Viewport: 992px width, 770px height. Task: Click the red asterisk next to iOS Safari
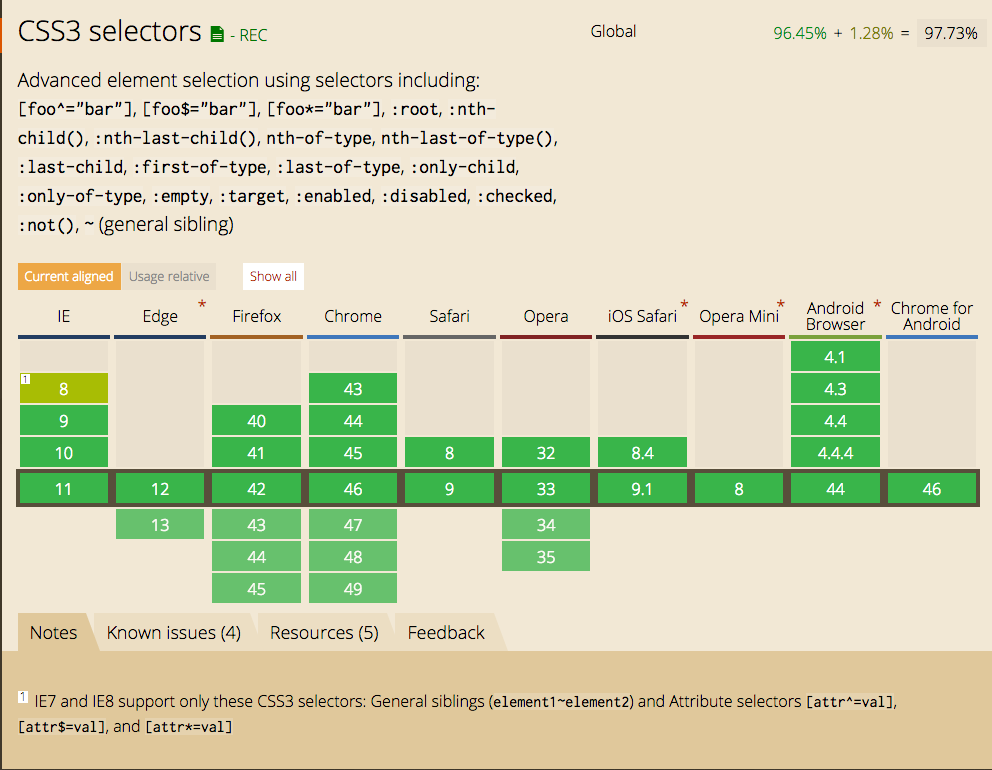point(684,304)
